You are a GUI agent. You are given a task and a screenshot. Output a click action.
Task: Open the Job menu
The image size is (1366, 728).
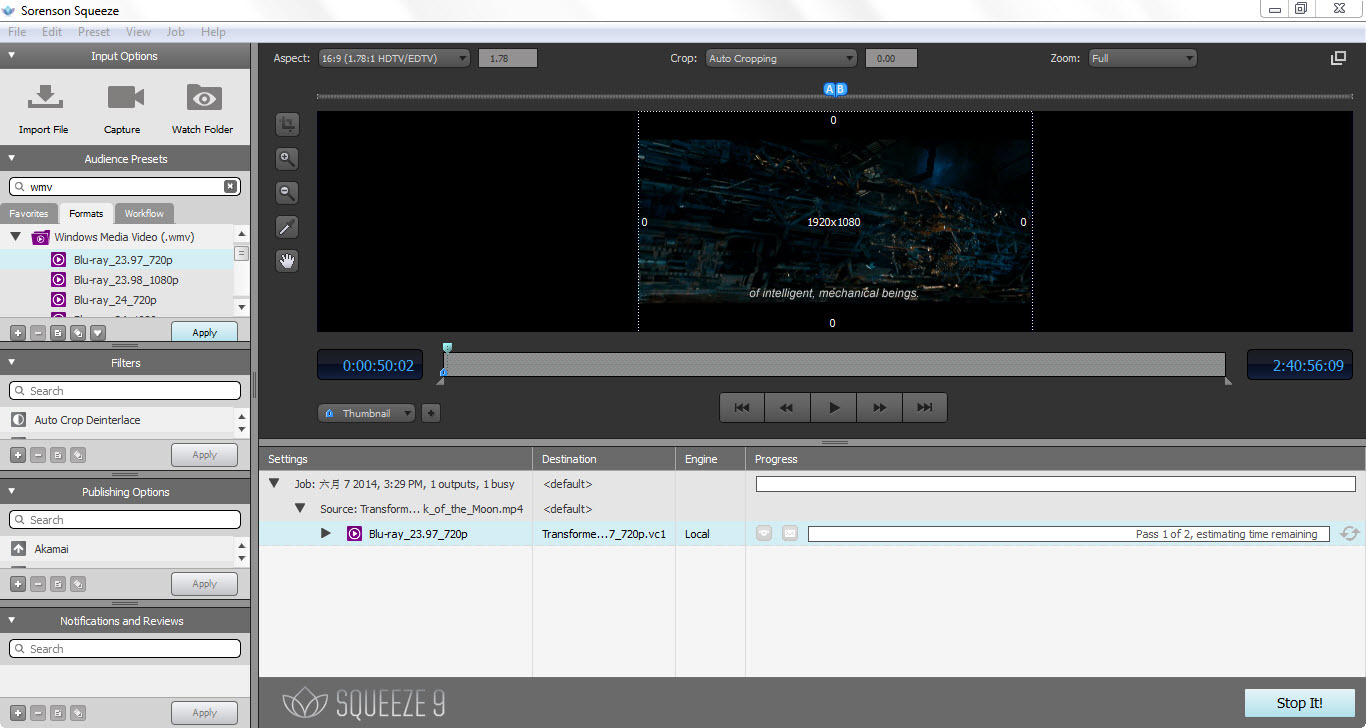pos(176,32)
